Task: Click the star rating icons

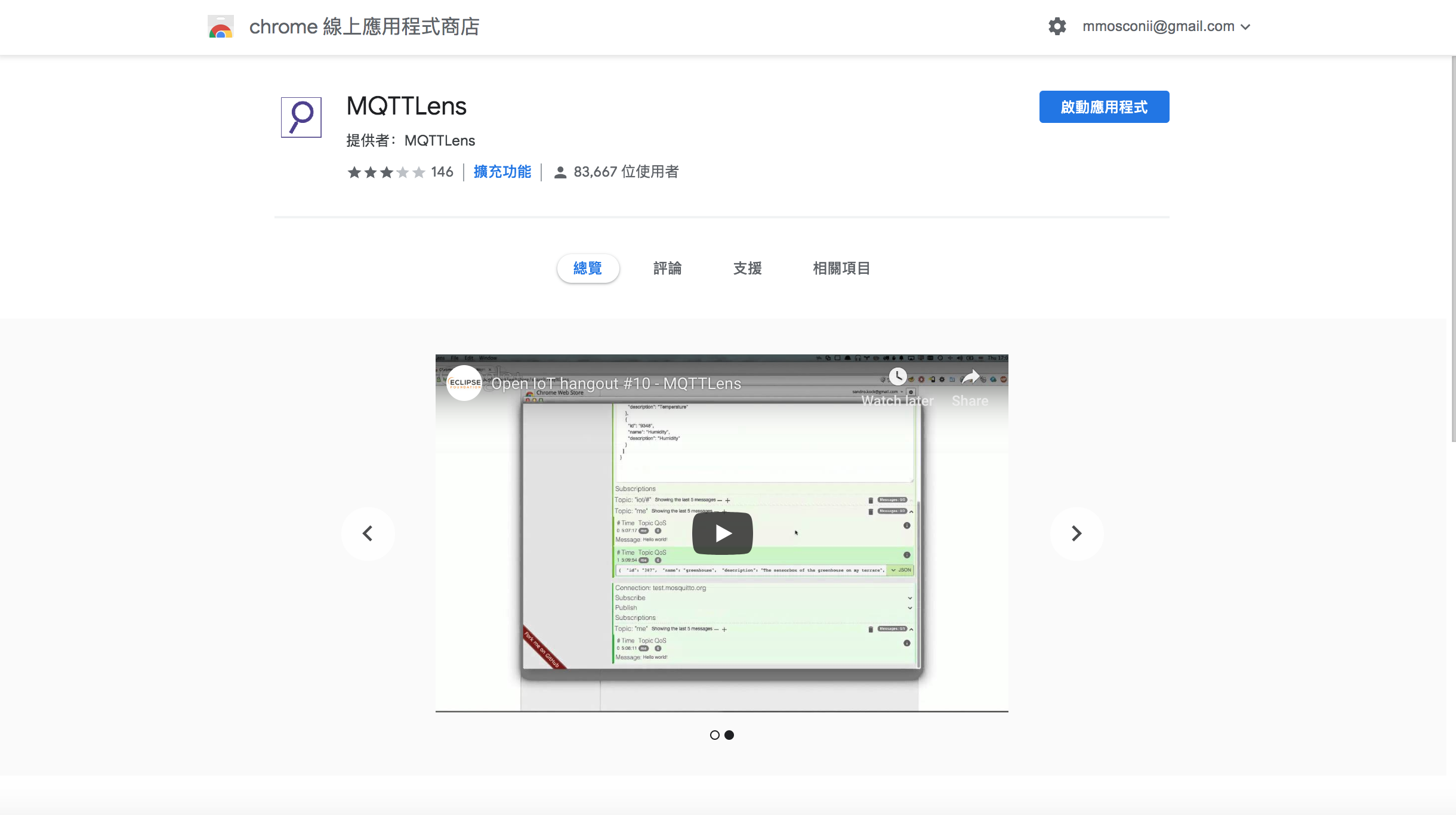Action: 386,172
